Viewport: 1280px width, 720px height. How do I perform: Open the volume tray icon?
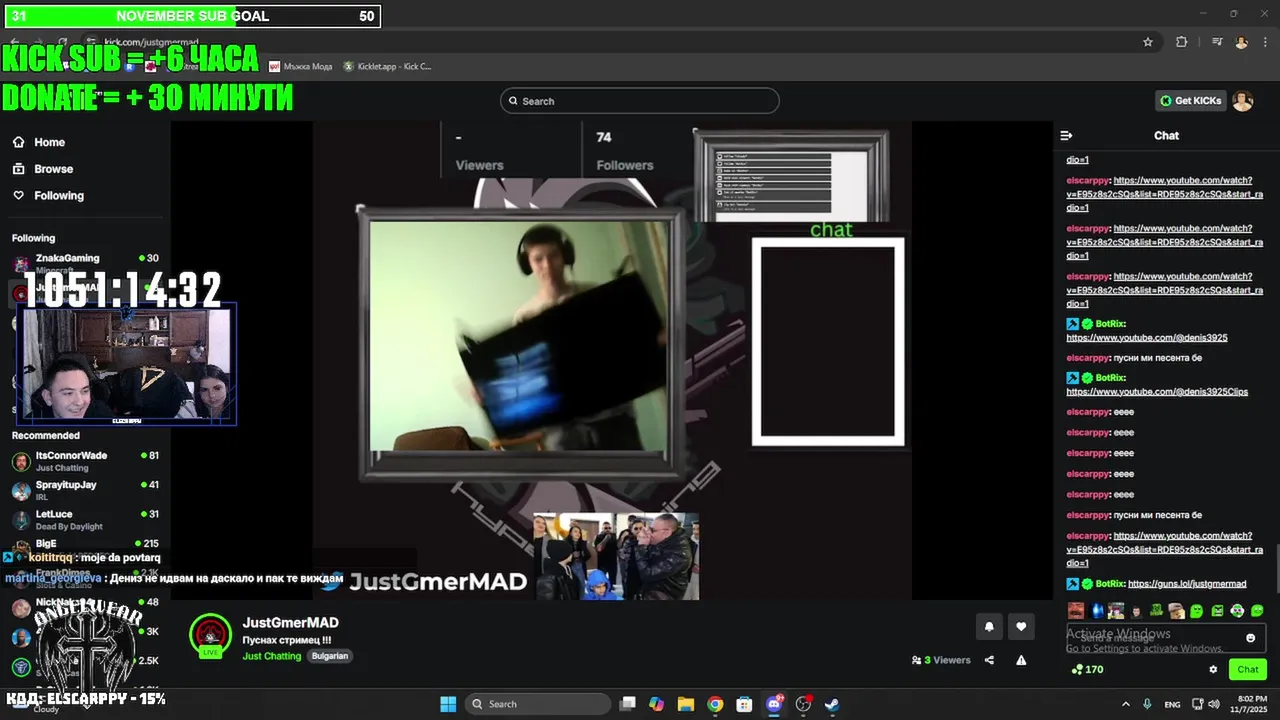(x=1213, y=704)
